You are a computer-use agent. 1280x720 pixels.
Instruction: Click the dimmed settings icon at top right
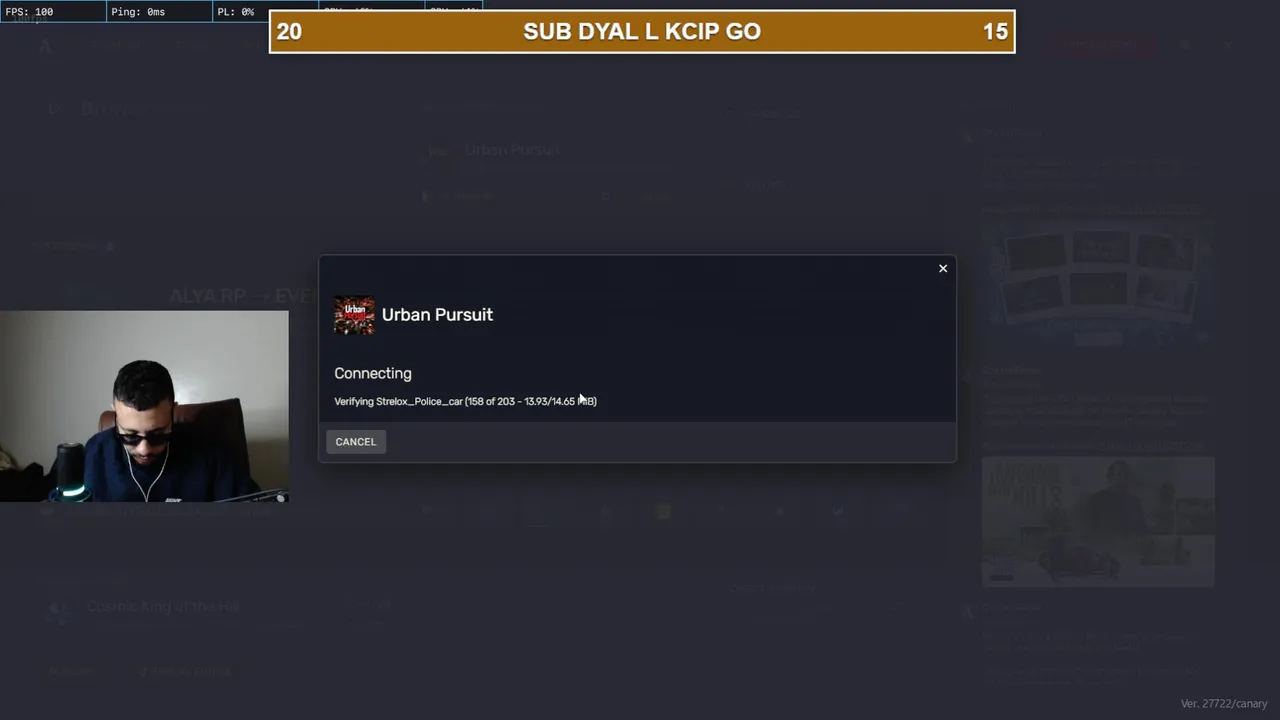(1185, 45)
